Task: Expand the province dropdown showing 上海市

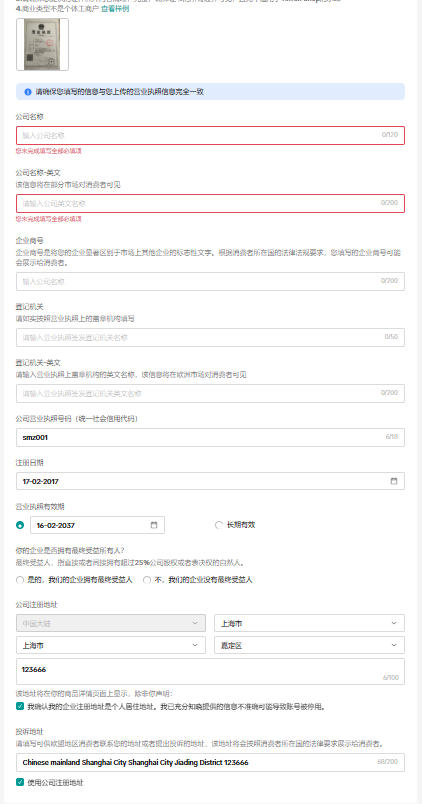Action: pos(309,623)
